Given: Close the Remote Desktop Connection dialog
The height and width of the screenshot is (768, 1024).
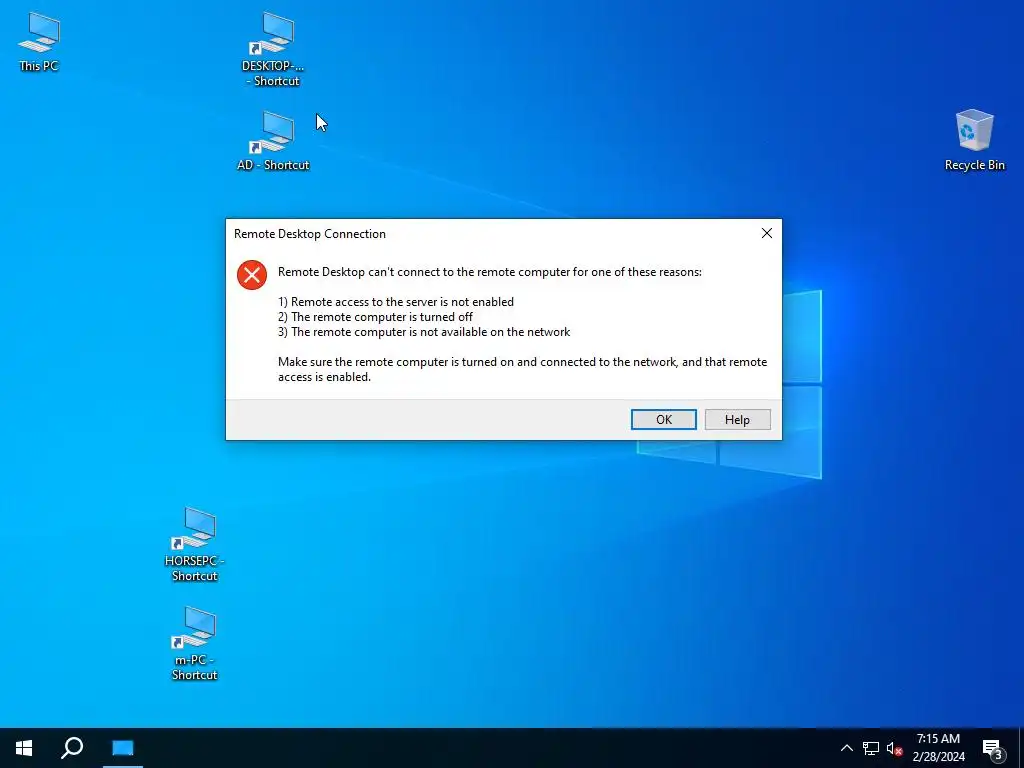Looking at the screenshot, I should [x=767, y=233].
